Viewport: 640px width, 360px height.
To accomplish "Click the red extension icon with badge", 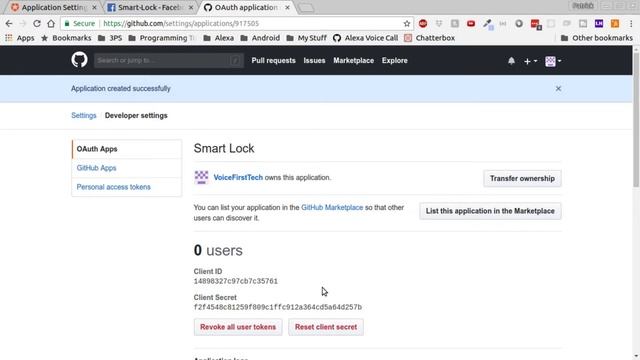I will 535,24.
